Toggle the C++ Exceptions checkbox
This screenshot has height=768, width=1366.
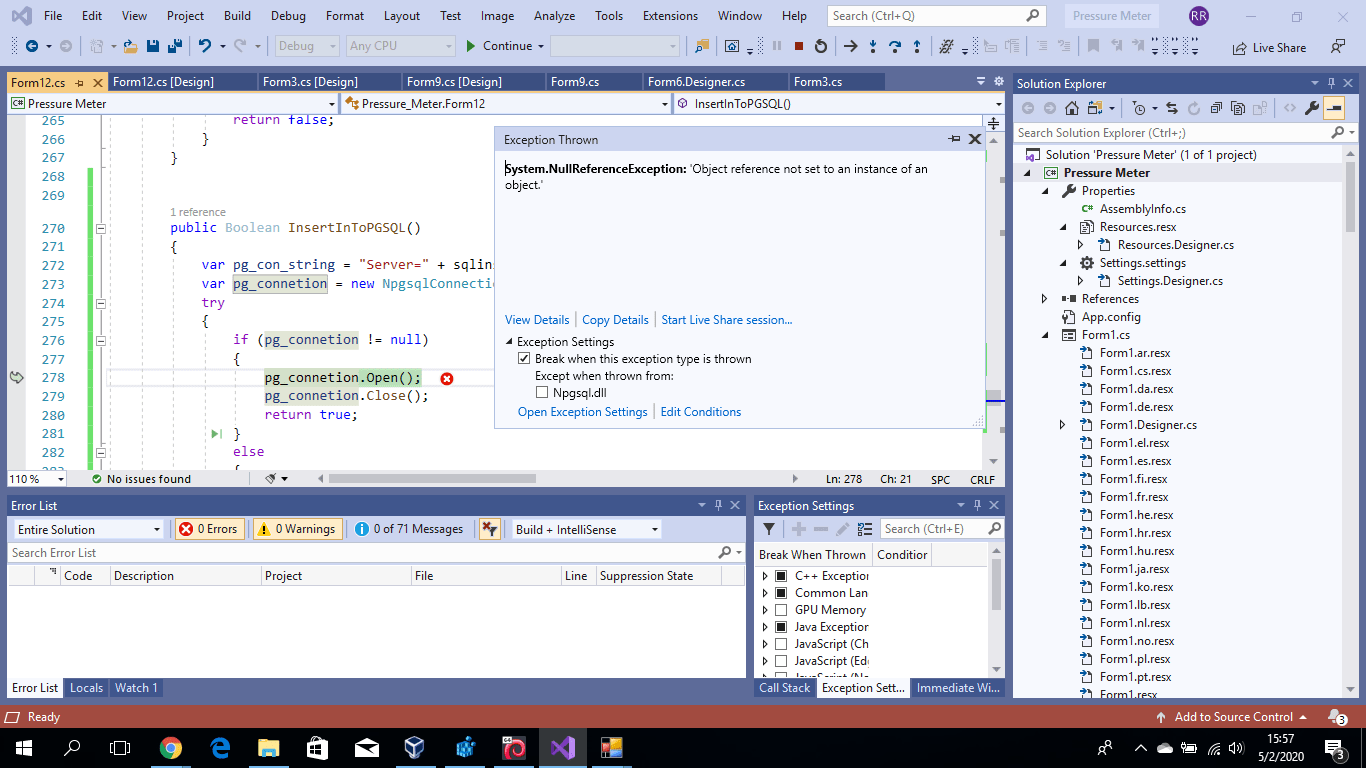pyautogui.click(x=781, y=576)
